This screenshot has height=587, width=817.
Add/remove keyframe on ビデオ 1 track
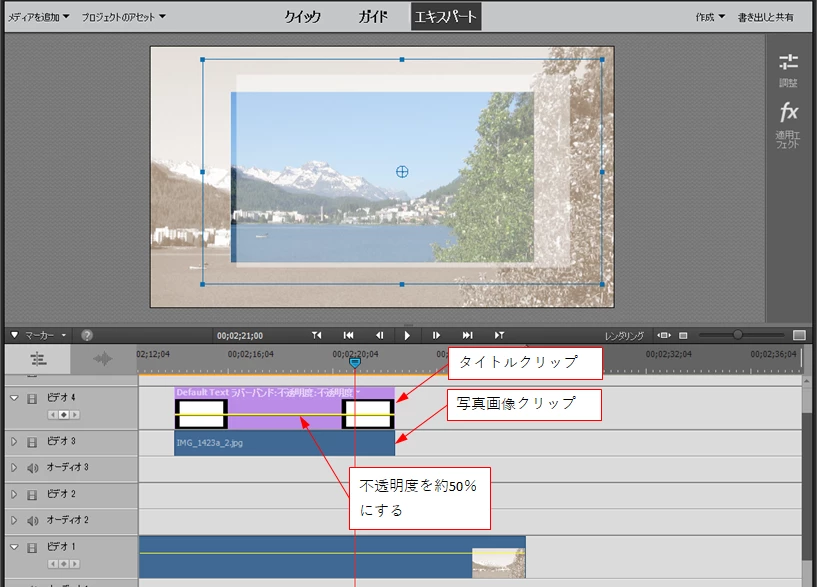click(64, 564)
